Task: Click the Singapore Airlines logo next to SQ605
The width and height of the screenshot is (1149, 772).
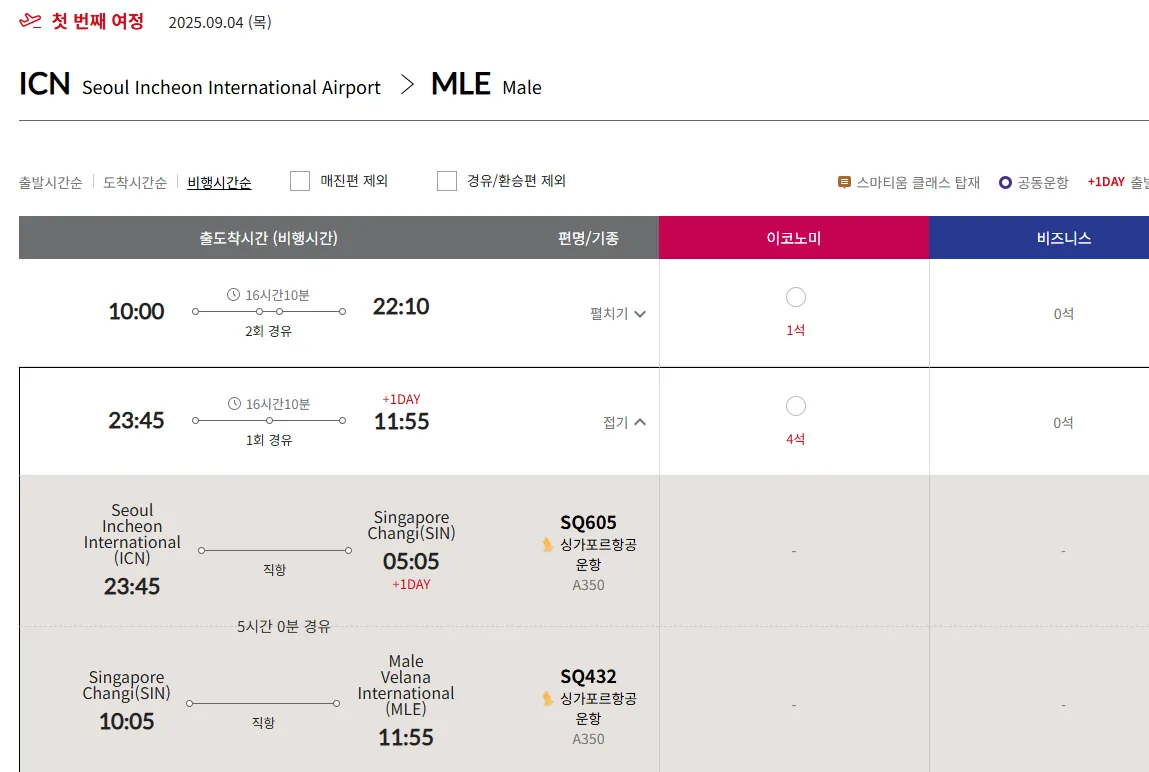Action: (547, 545)
